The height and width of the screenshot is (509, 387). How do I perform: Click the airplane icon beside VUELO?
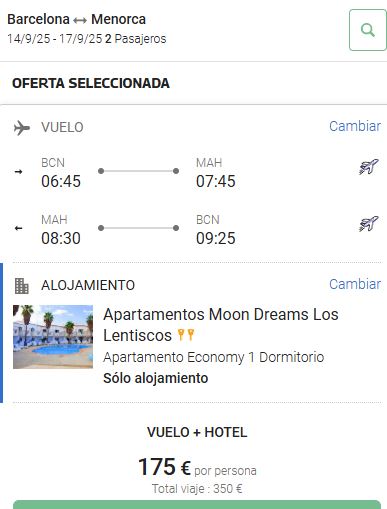[22, 128]
